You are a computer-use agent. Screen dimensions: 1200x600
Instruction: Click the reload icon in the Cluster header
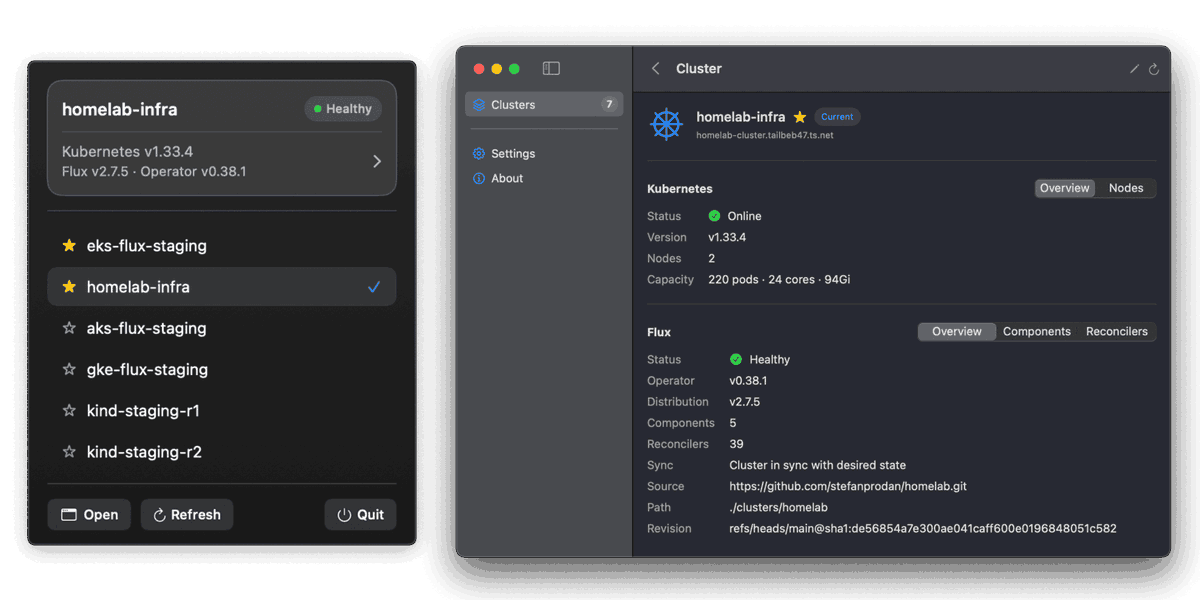point(1153,69)
